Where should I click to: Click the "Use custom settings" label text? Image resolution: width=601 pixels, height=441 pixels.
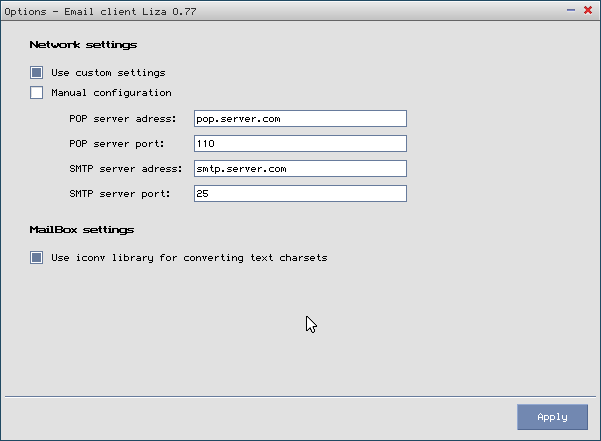(108, 73)
